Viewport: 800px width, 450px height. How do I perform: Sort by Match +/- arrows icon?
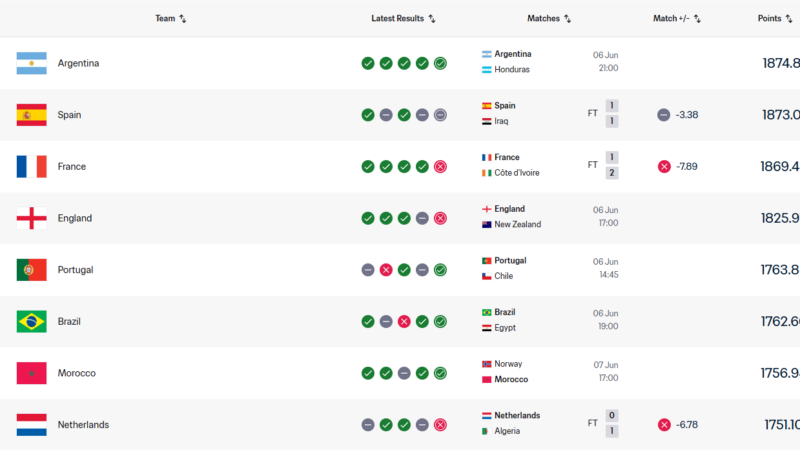click(x=697, y=19)
